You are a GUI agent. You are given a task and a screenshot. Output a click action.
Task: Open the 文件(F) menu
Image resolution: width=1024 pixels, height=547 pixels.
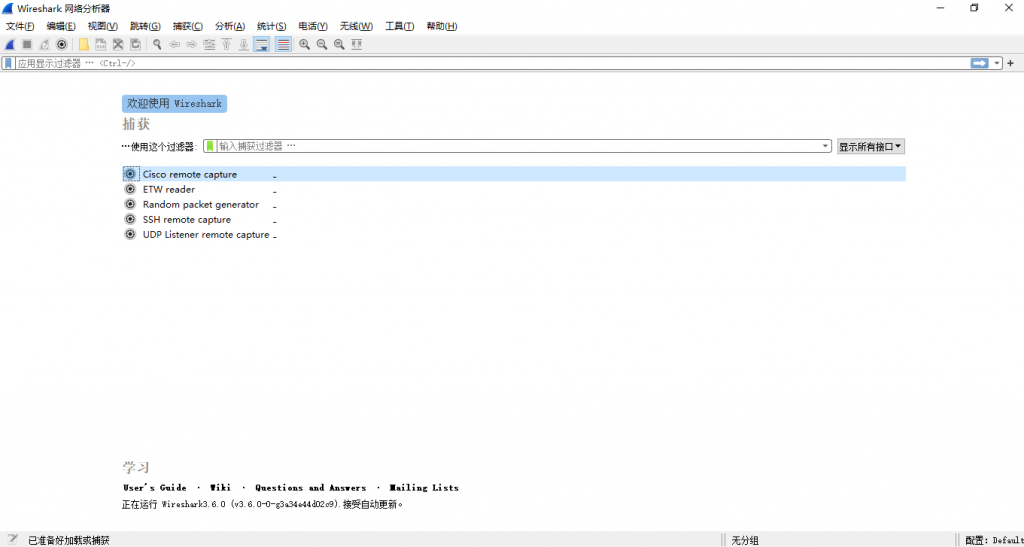(20, 26)
